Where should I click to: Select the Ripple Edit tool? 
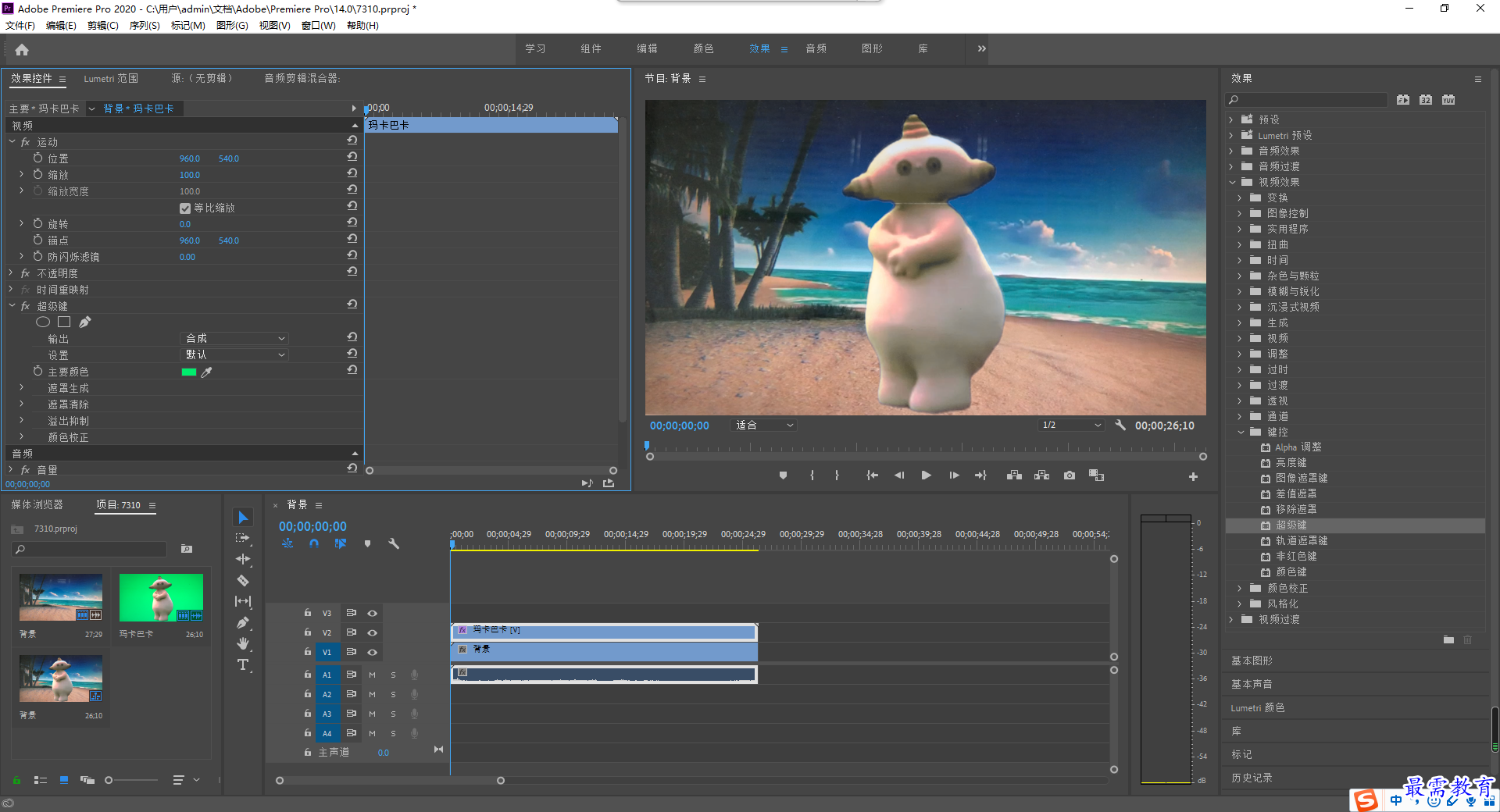click(243, 559)
